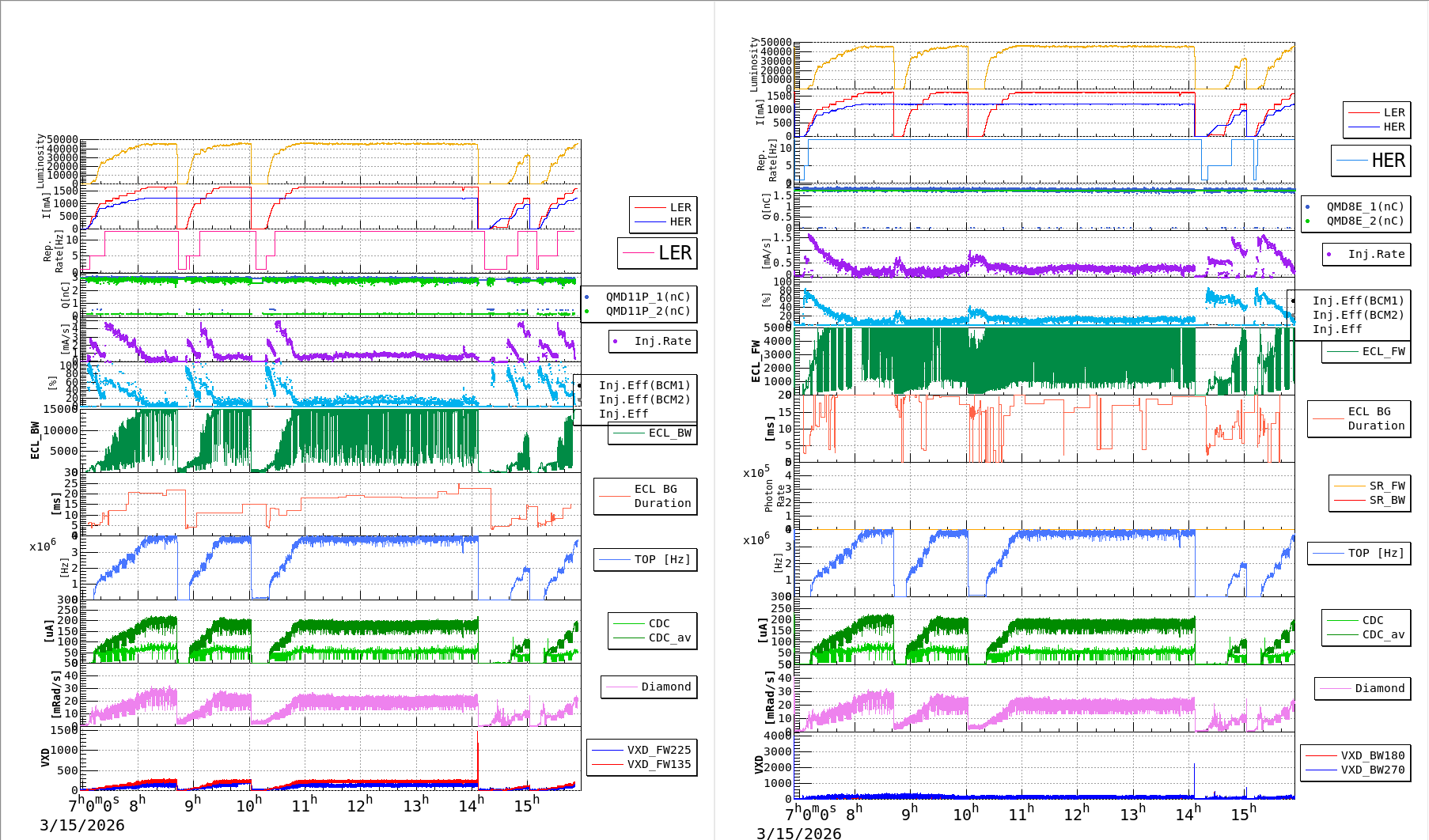
Task: Select the ECL_BW legend entry
Action: coord(653,433)
